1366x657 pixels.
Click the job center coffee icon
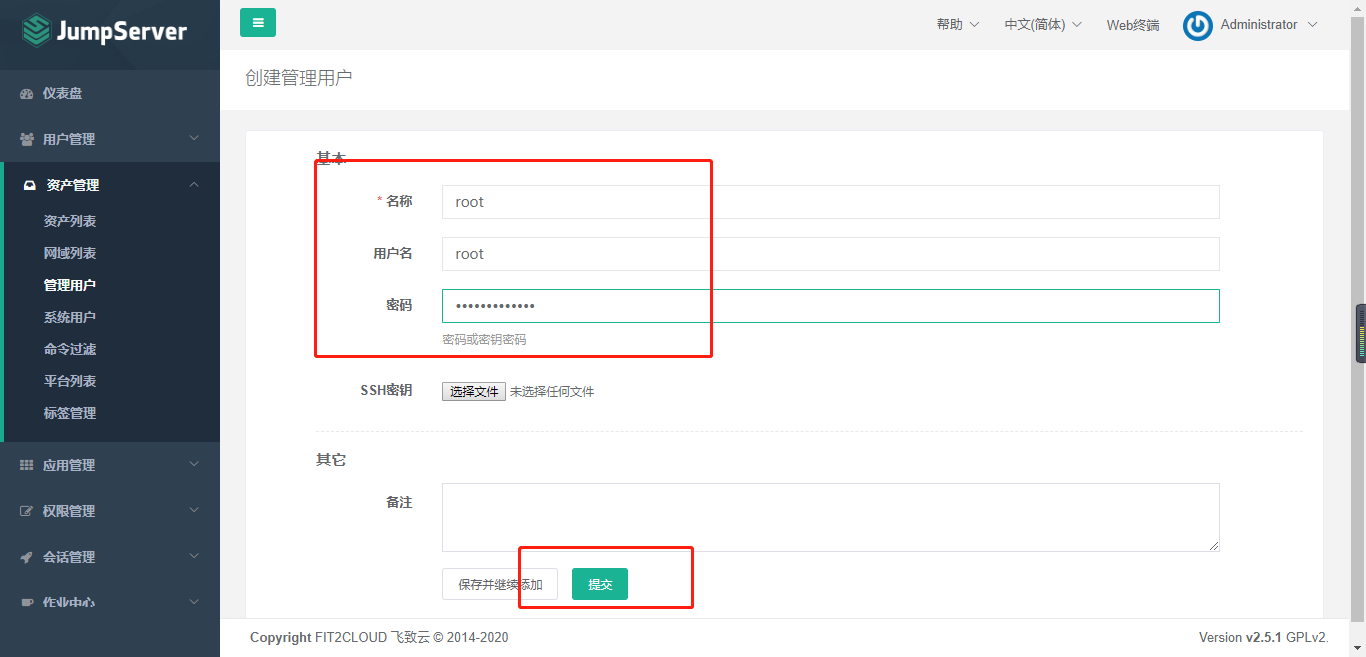click(x=27, y=603)
